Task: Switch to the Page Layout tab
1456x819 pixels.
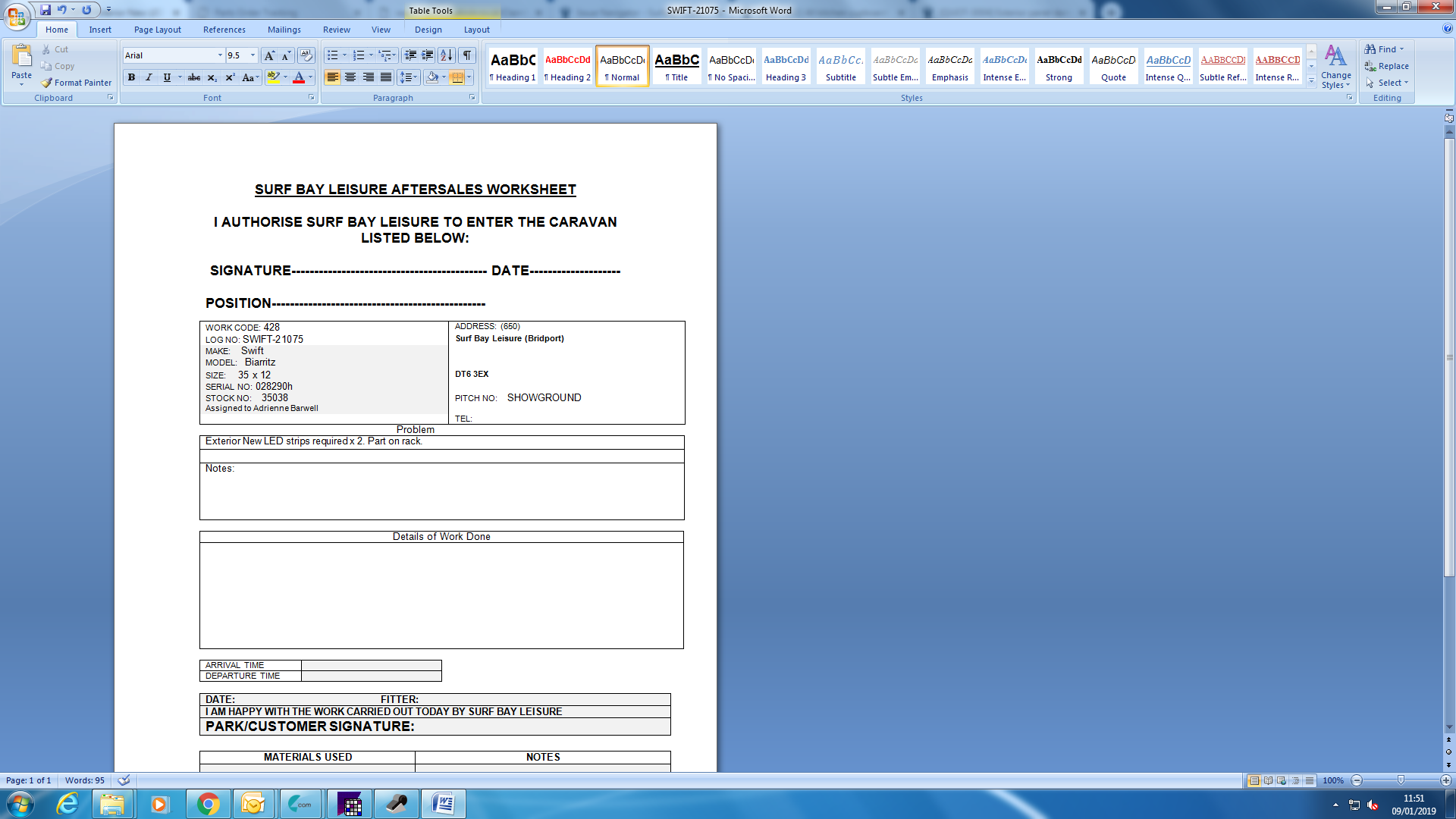Action: [x=157, y=30]
